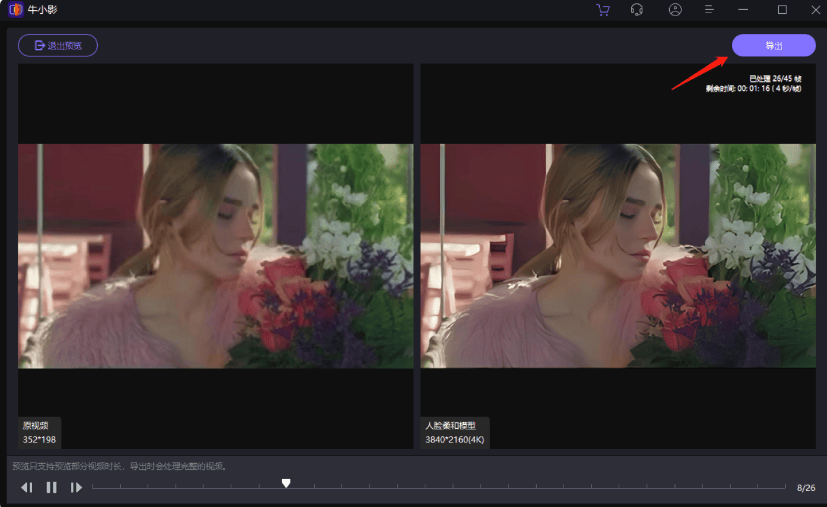827x507 pixels.
Task: Click the 退出预览 exit preview button
Action: point(58,45)
